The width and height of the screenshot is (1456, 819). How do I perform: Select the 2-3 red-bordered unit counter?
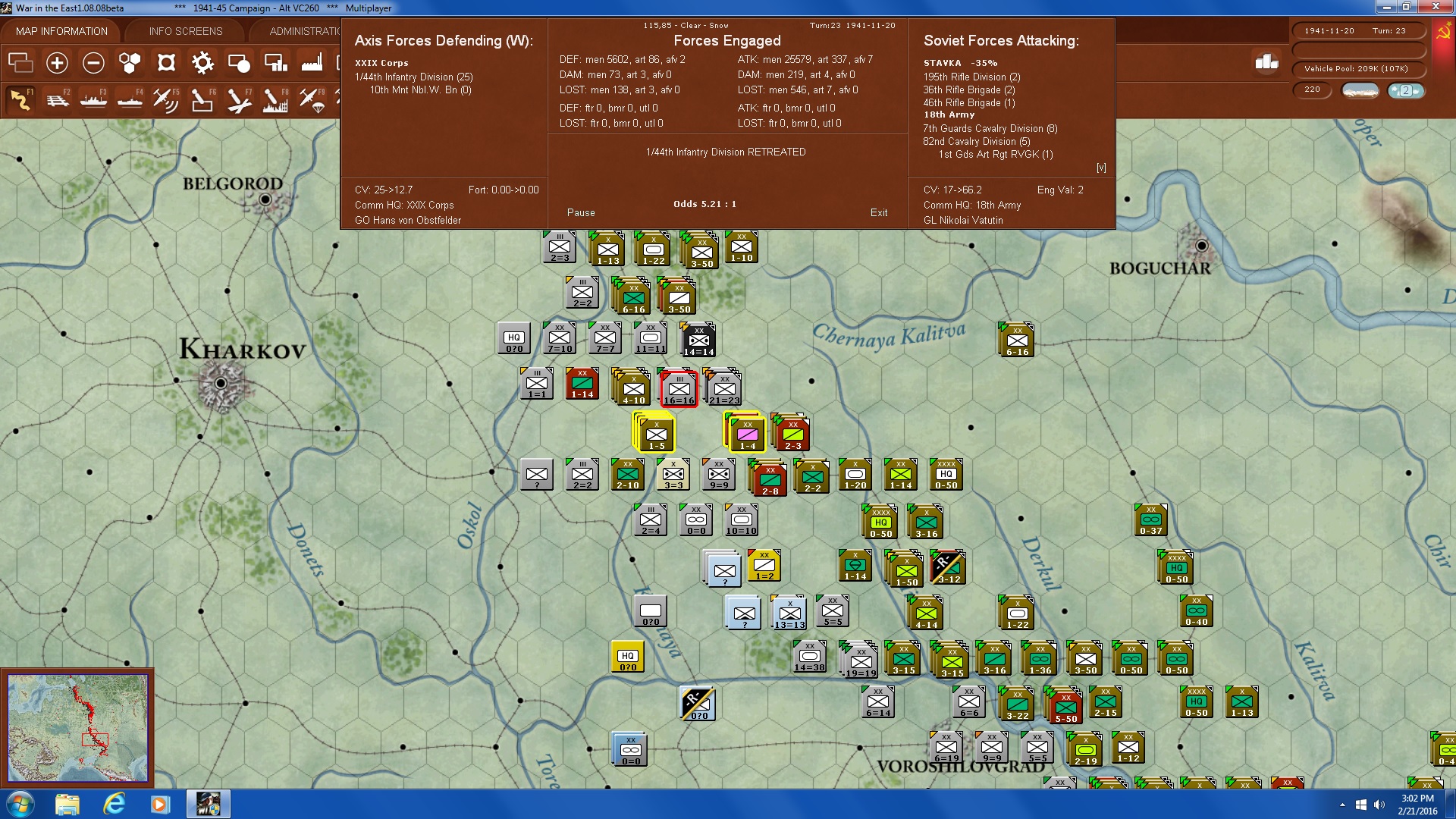tap(792, 433)
